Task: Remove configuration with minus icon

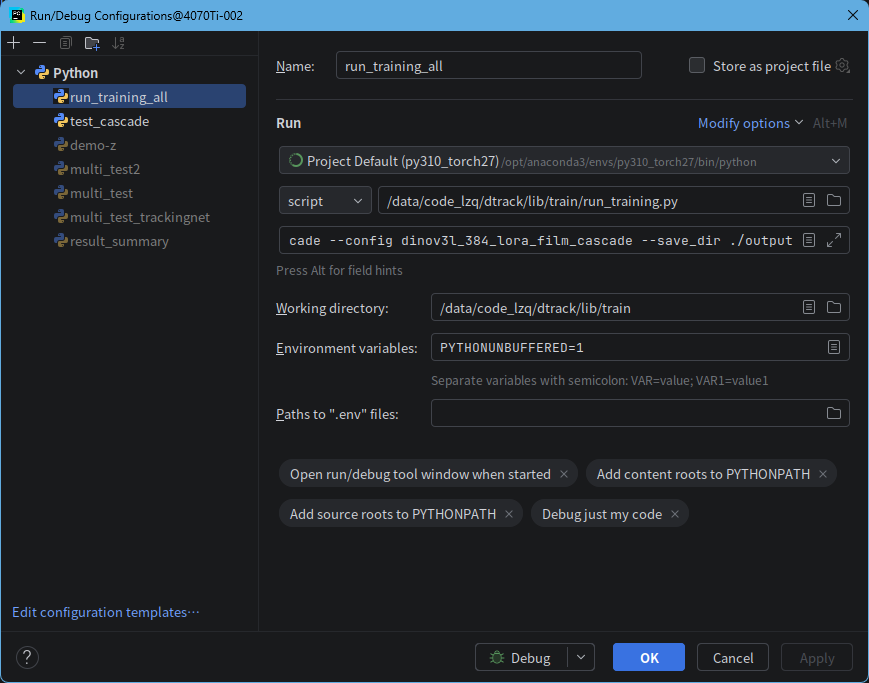Action: (x=39, y=43)
